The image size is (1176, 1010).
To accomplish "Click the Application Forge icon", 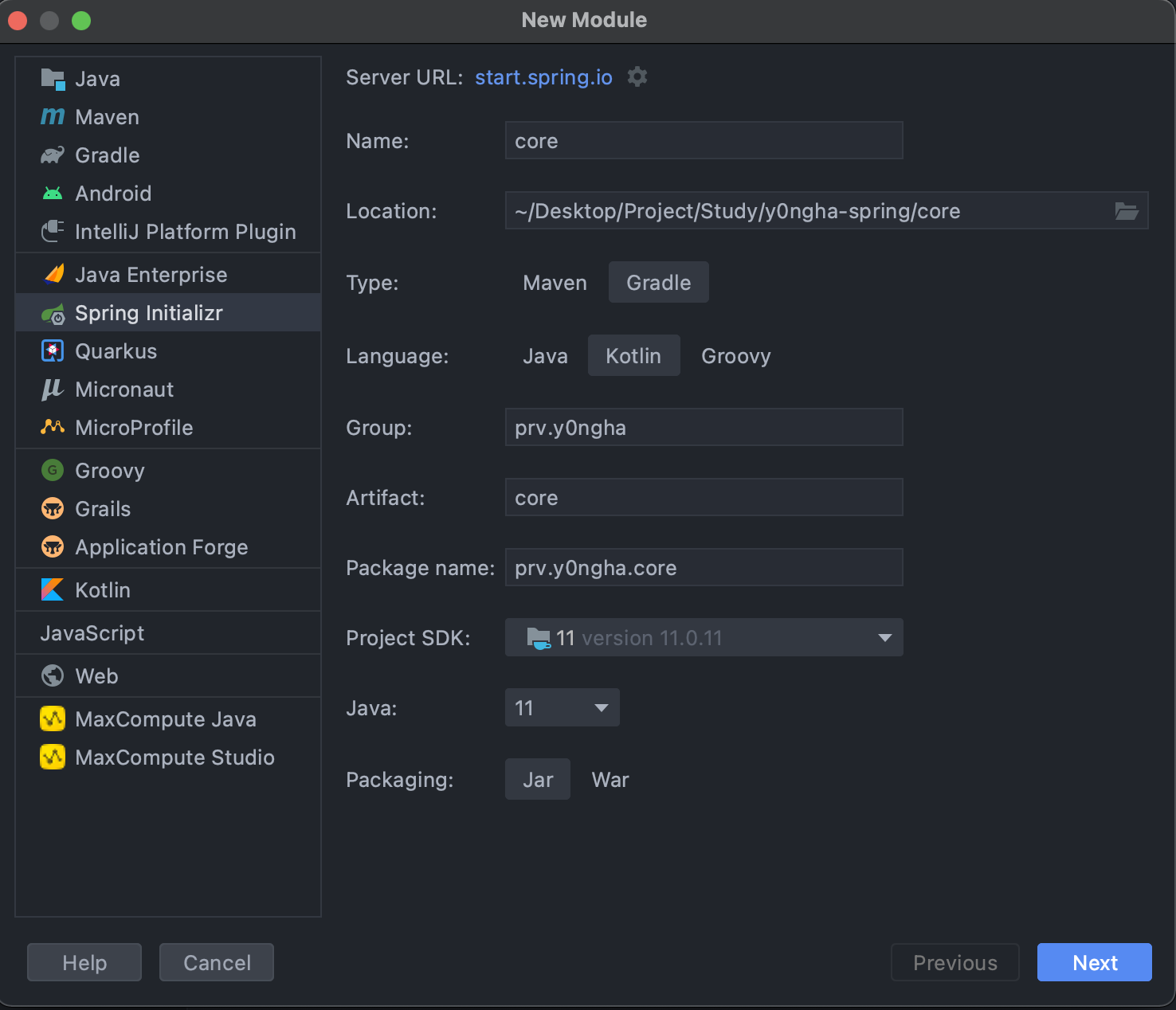I will tap(53, 547).
